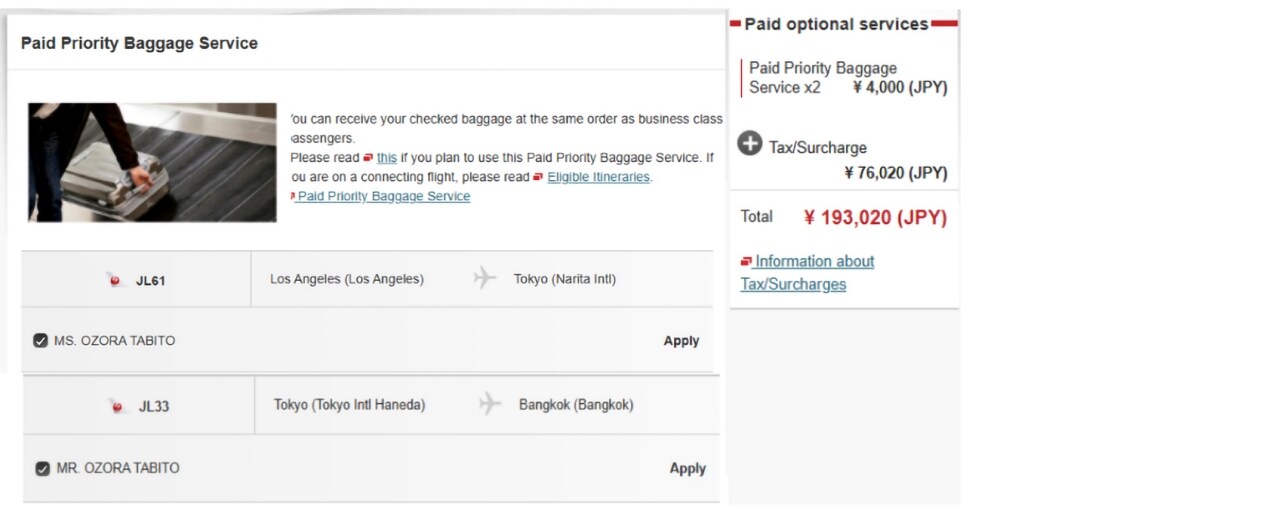Click the airplane icon between Tokyo and Bangkok
The image size is (1280, 510).
(x=489, y=405)
